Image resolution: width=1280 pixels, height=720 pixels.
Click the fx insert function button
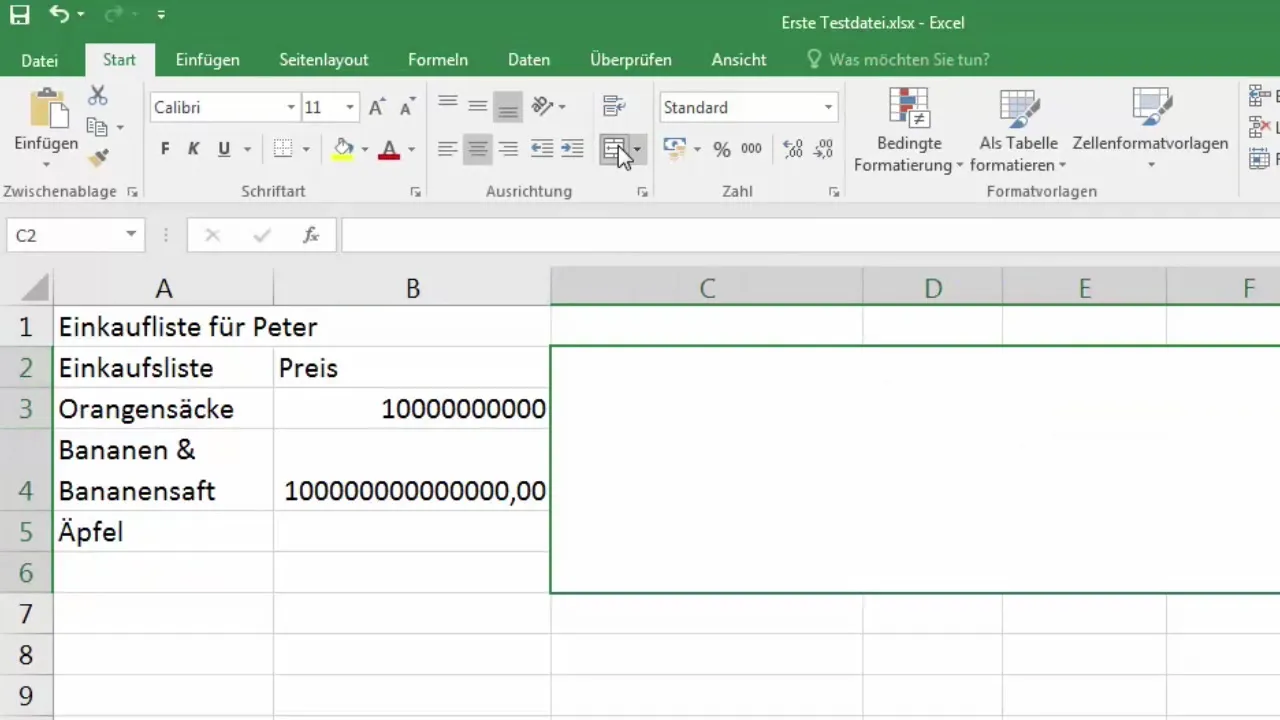pyautogui.click(x=311, y=235)
